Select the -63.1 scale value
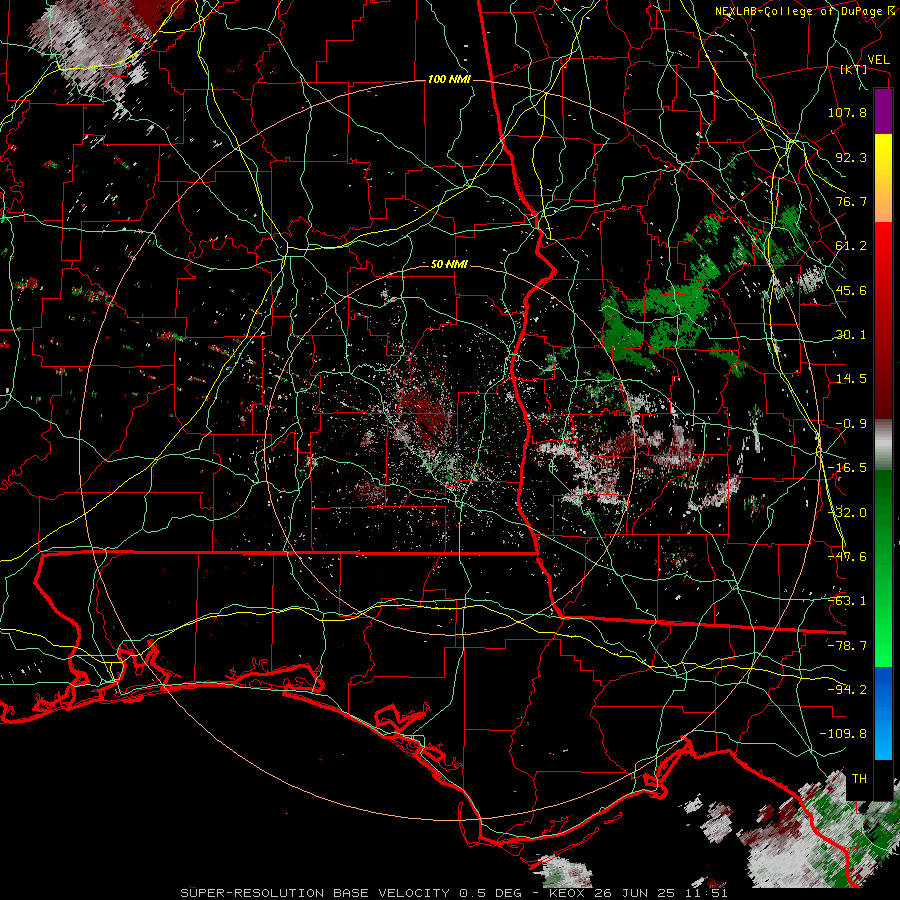The width and height of the screenshot is (900, 900). [847, 601]
